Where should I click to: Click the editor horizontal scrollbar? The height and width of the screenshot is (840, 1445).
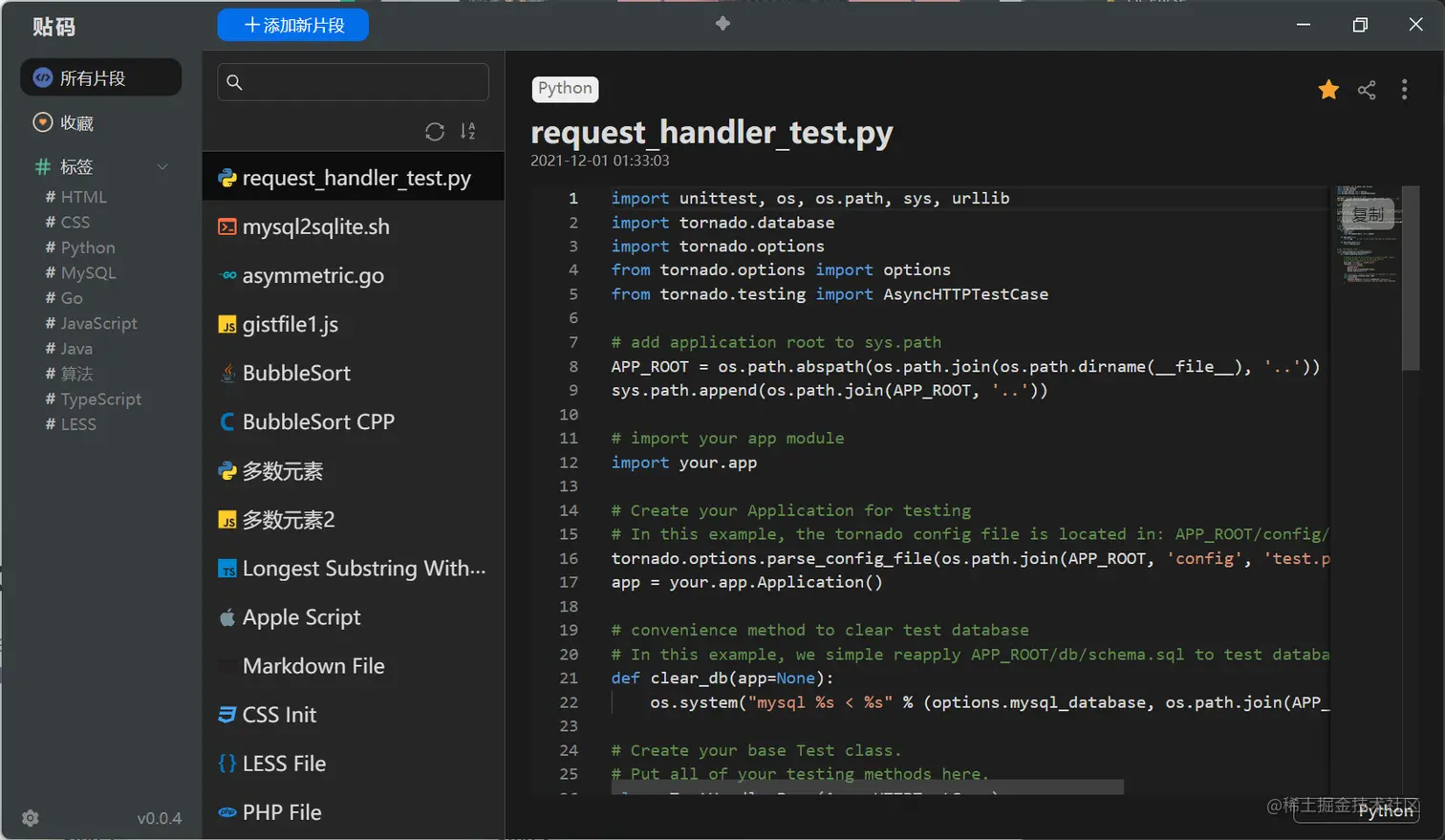coord(868,786)
